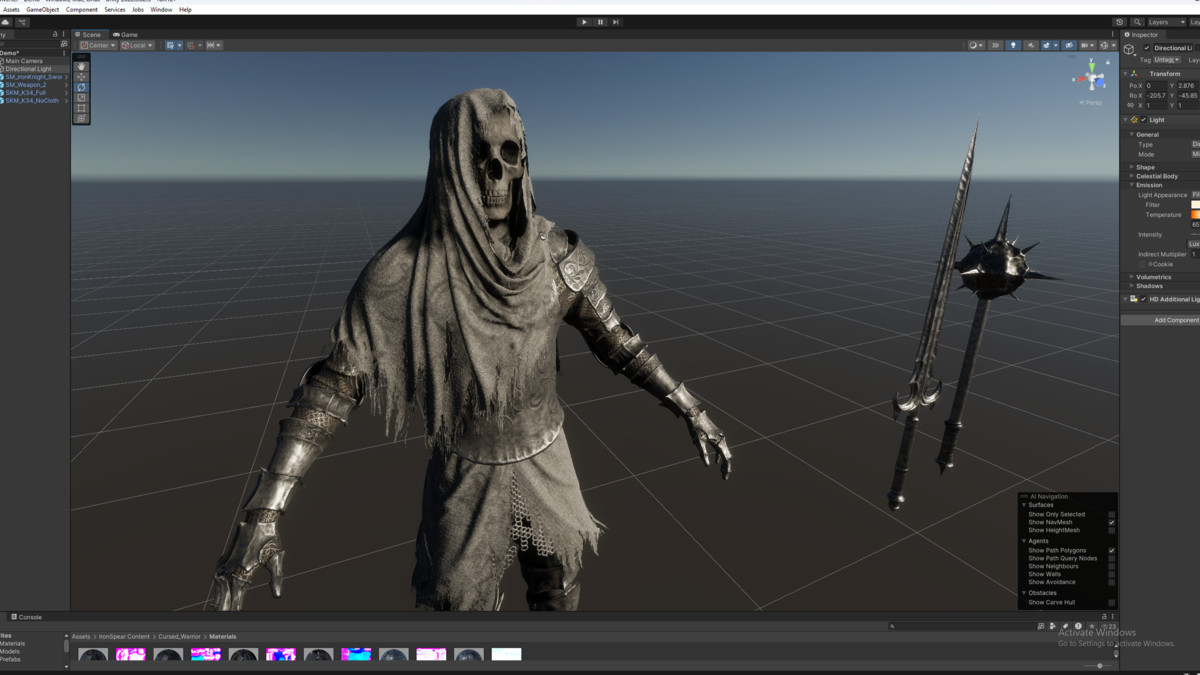Toggle Persp projection label
Viewport: 1200px width, 675px height.
coord(1091,102)
